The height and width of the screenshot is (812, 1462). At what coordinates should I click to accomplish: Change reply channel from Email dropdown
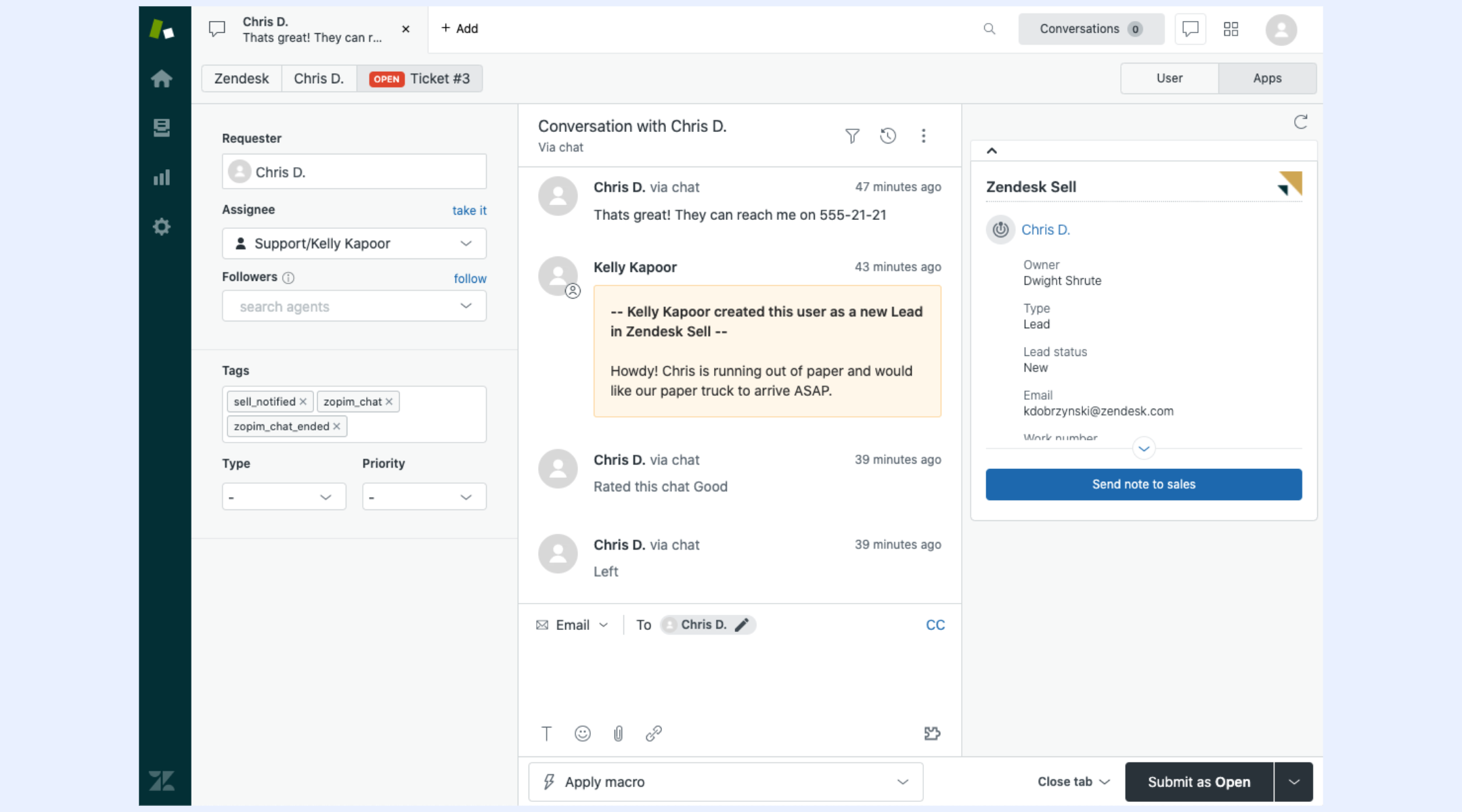tap(573, 625)
